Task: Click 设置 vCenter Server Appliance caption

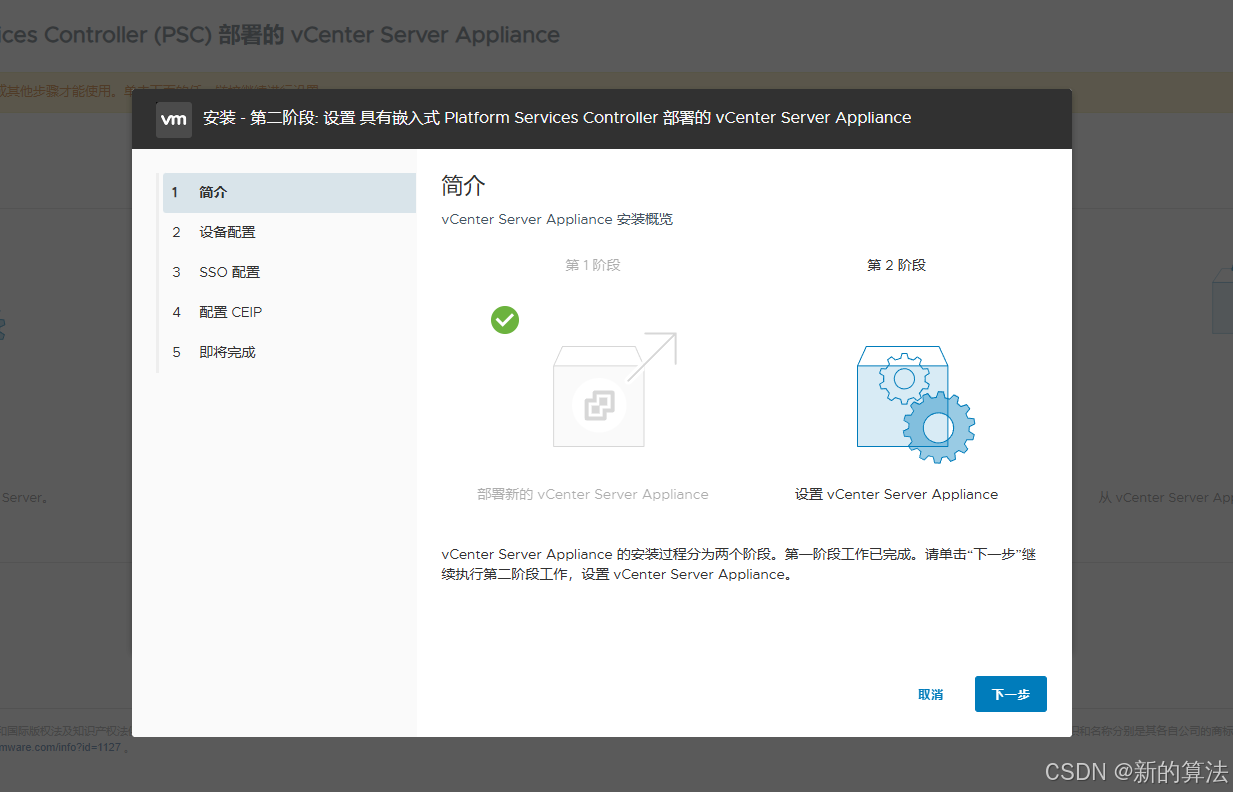Action: tap(896, 494)
